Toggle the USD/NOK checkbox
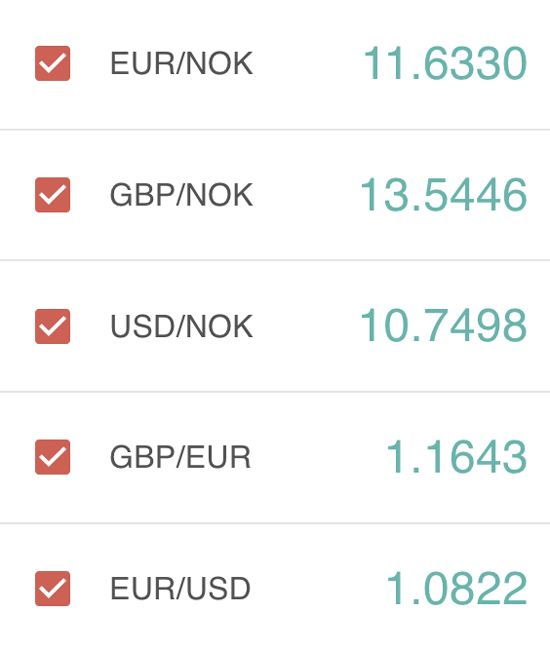The image size is (550, 650). click(52, 326)
